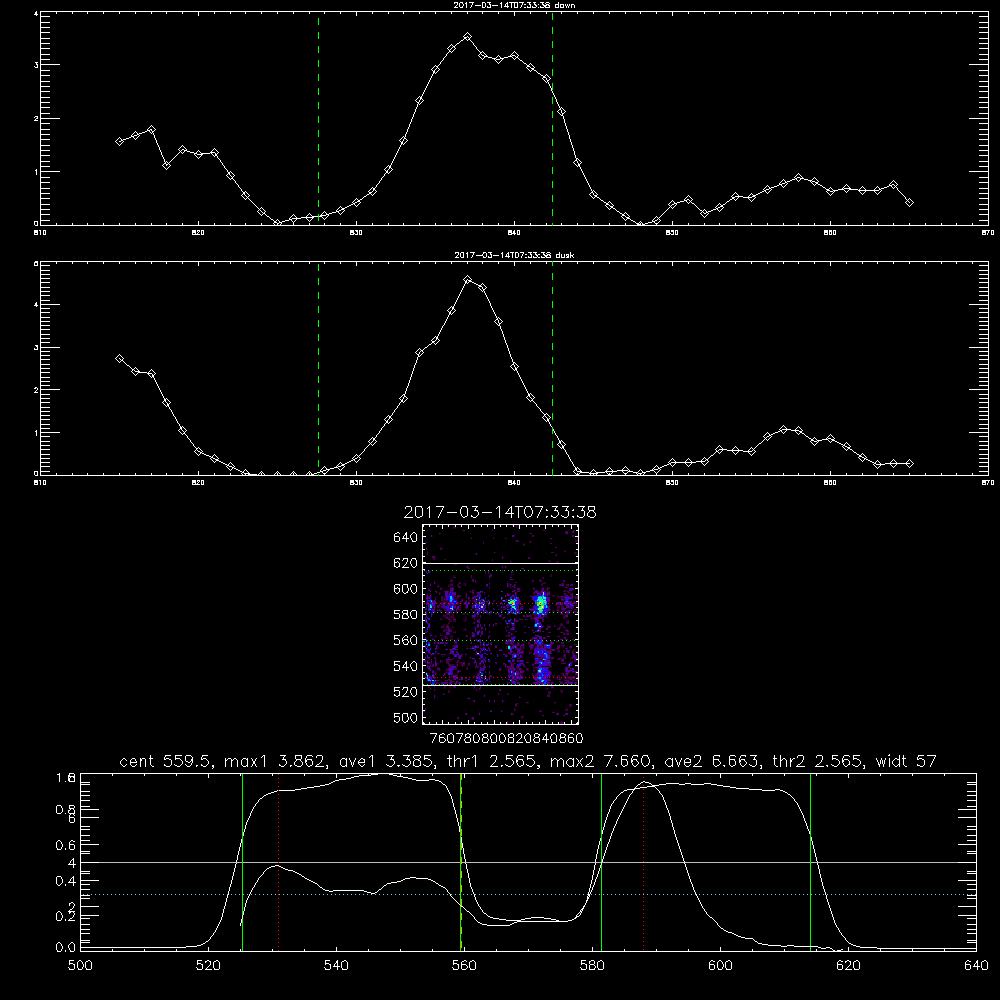Click the x-axis label 540 of the bottom plot
The image size is (1000, 1000).
336,966
